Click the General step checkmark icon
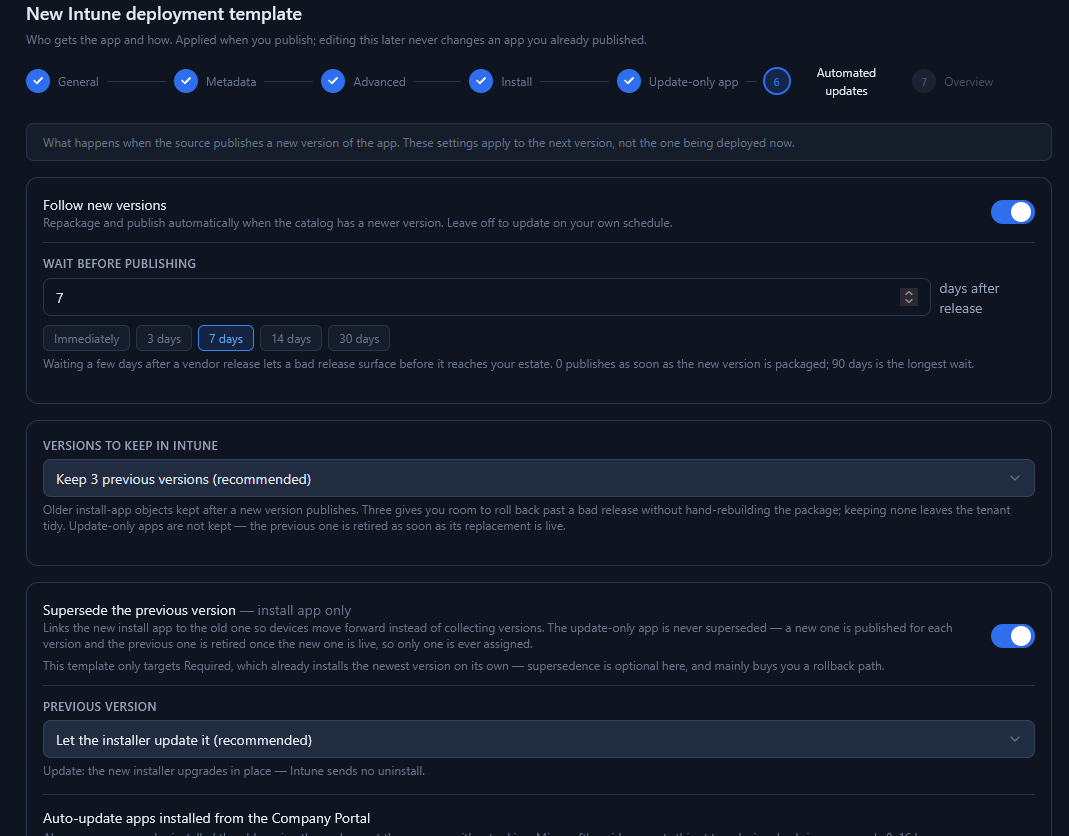This screenshot has height=836, width=1069. [x=38, y=81]
